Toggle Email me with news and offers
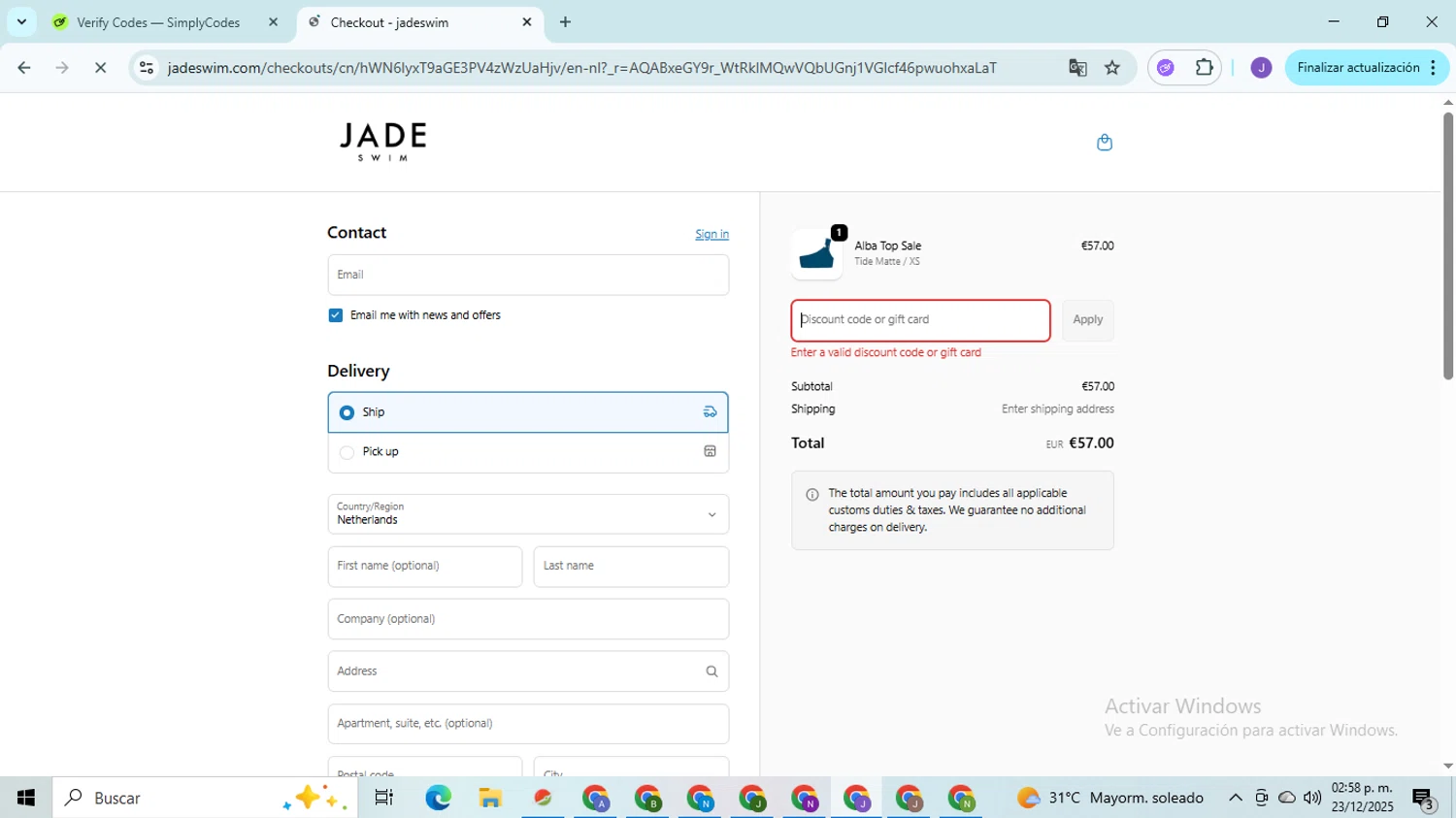 335,315
